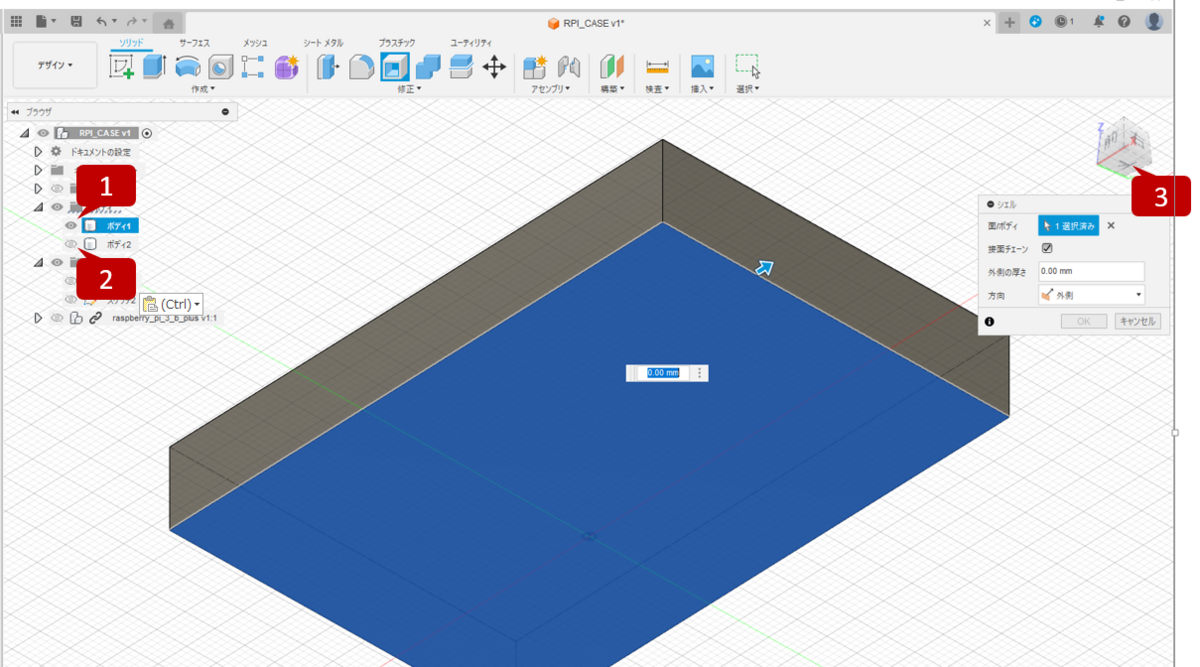Open the extensions icon in title bar
Screen dimensions: 1200x667
[1035, 21]
